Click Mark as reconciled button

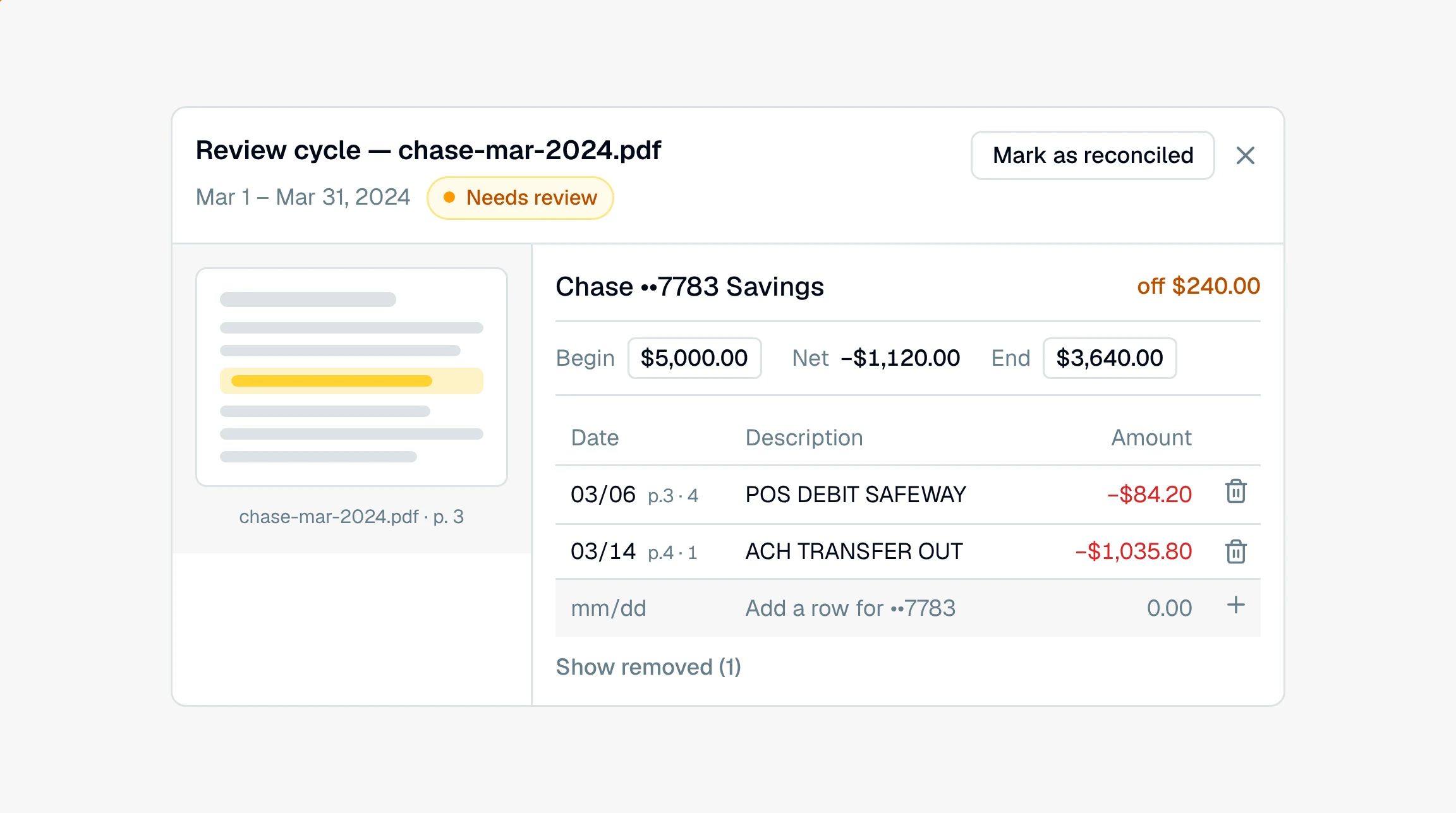(x=1093, y=155)
